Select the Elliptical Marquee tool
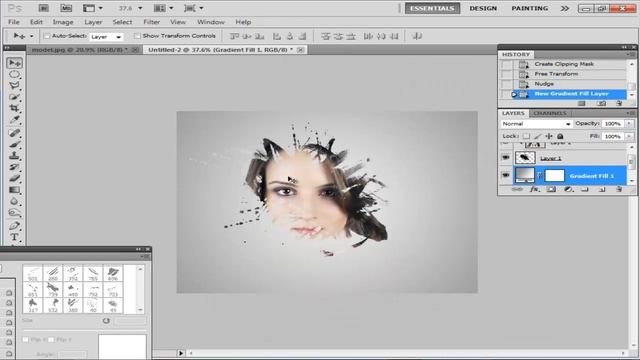Image resolution: width=640 pixels, height=360 pixels. (x=14, y=75)
